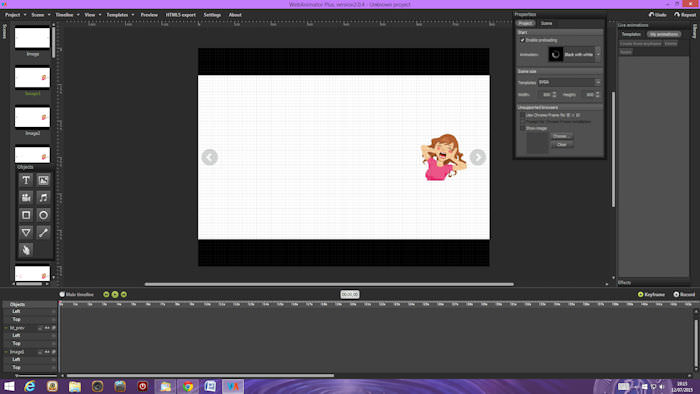Screen dimensions: 700x394
Task: Expand the bt_prev timeline object
Action: pyautogui.click(x=6, y=328)
